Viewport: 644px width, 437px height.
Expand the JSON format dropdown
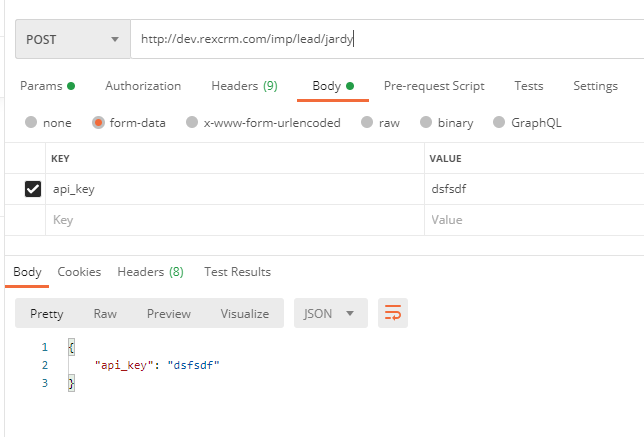tap(331, 313)
